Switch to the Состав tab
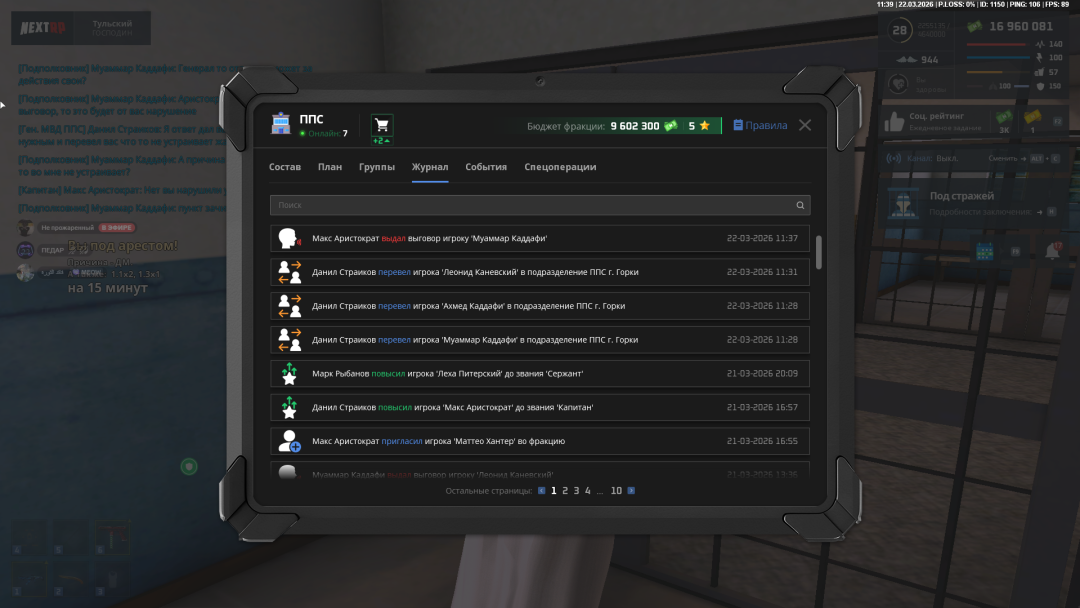Viewport: 1080px width, 608px height. [285, 167]
